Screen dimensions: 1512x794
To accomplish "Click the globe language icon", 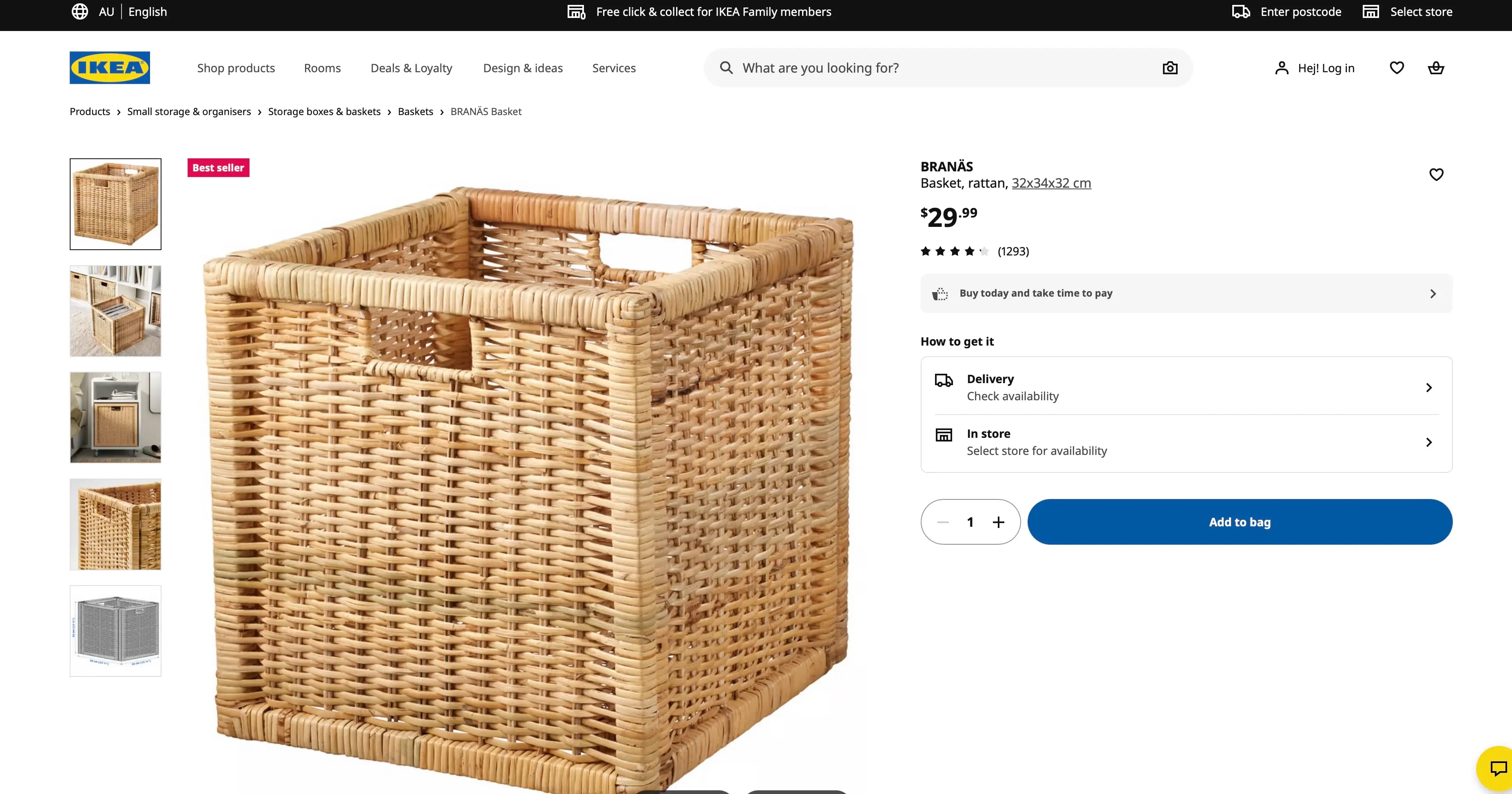I will [x=80, y=12].
